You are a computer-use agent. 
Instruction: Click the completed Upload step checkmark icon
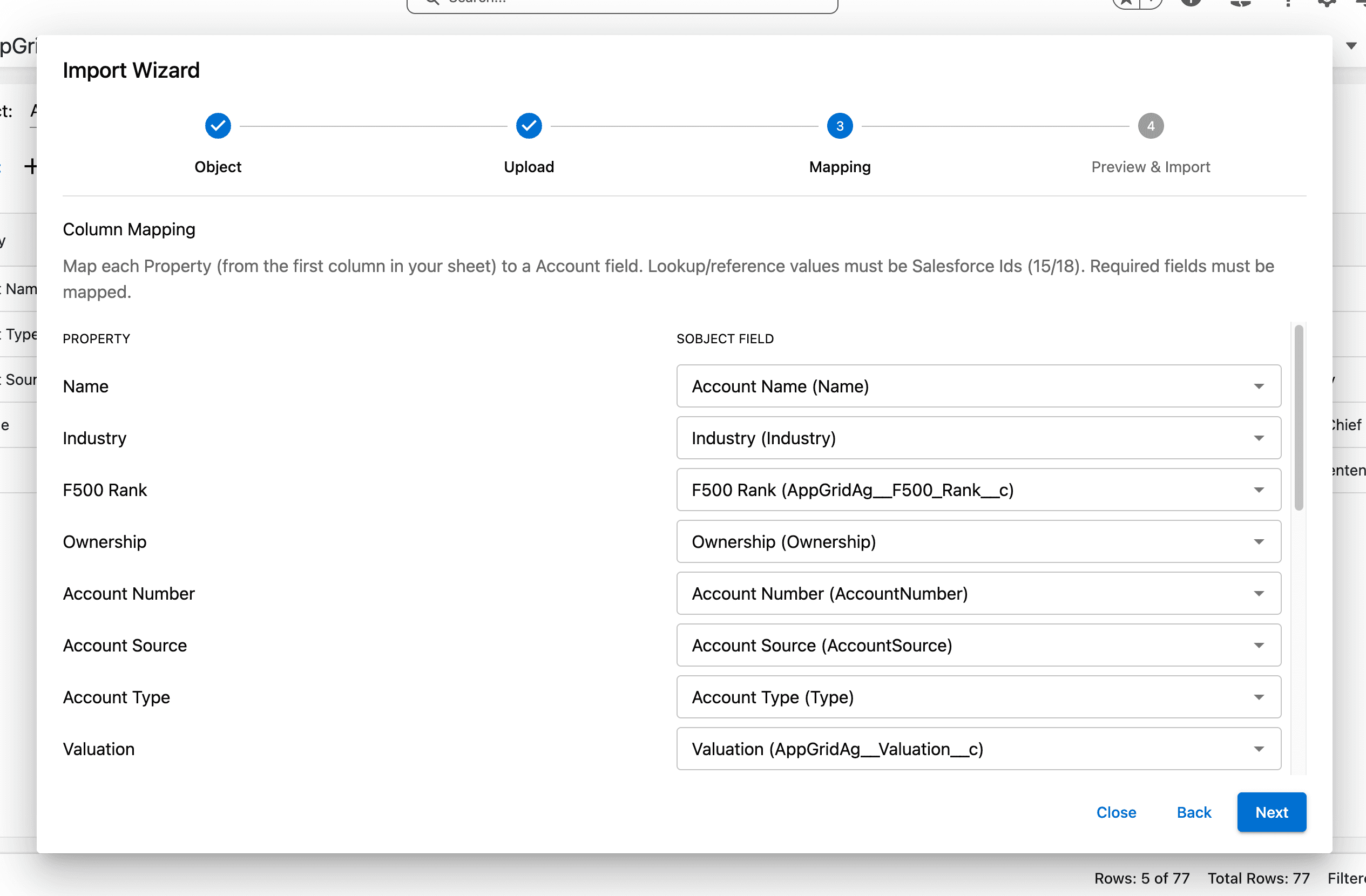529,126
